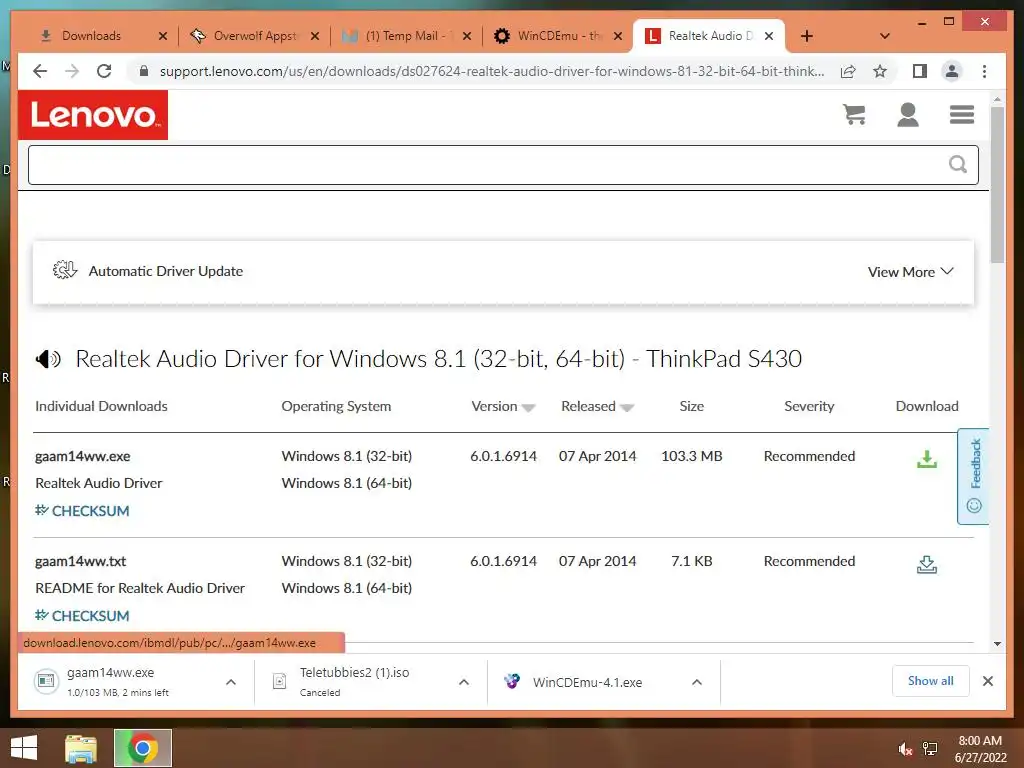Click the 103.3 MB size value

pyautogui.click(x=692, y=456)
